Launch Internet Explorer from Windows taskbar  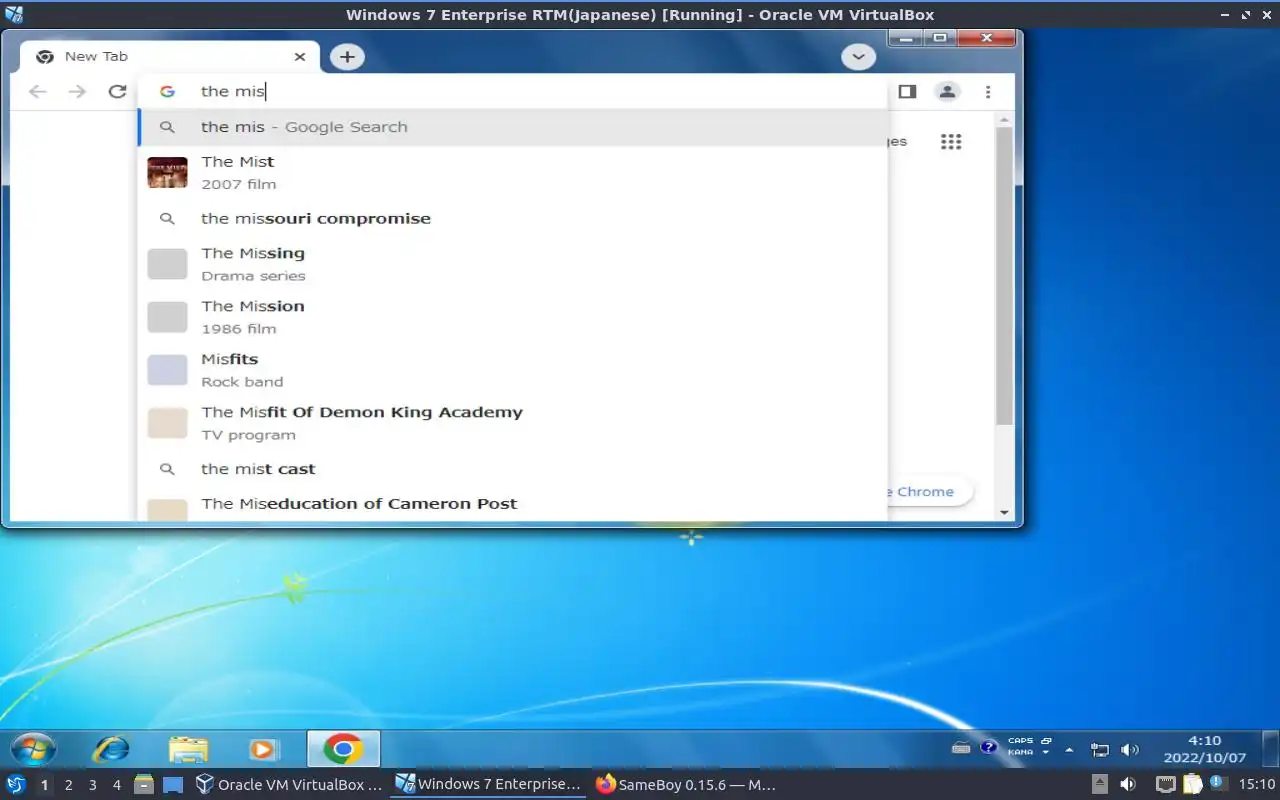pyautogui.click(x=111, y=749)
